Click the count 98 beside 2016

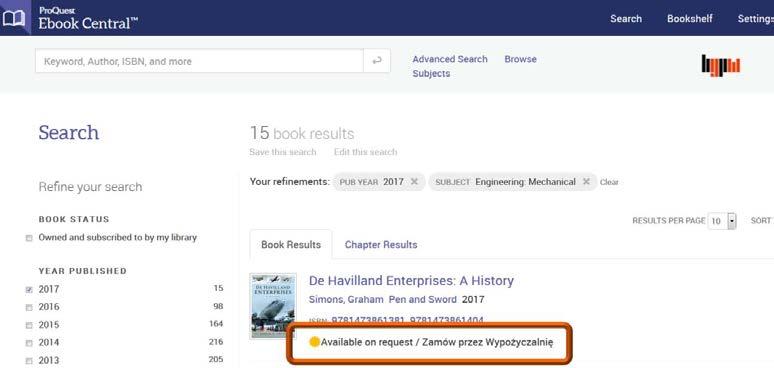click(x=218, y=306)
